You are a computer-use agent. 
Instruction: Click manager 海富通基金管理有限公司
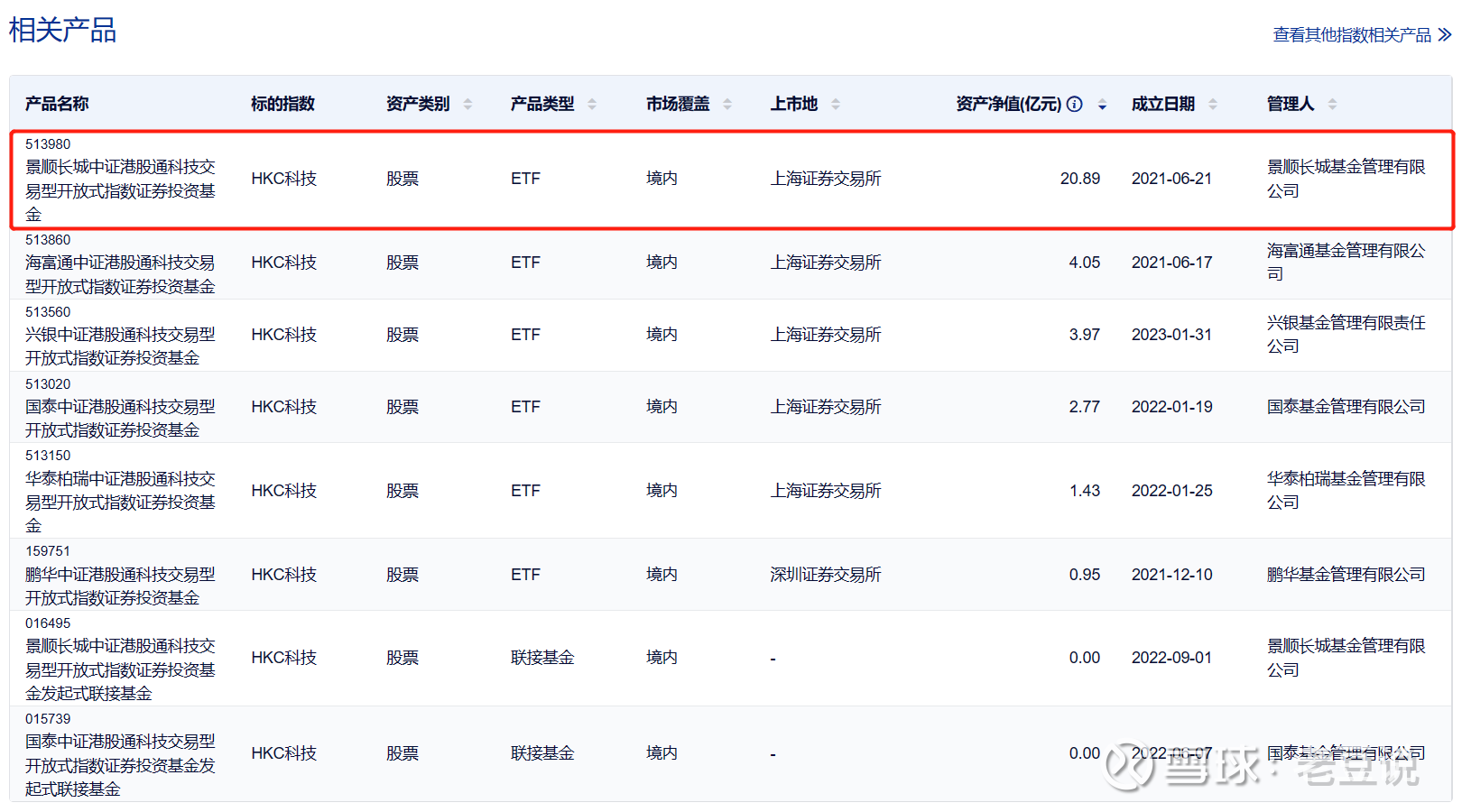click(1346, 262)
